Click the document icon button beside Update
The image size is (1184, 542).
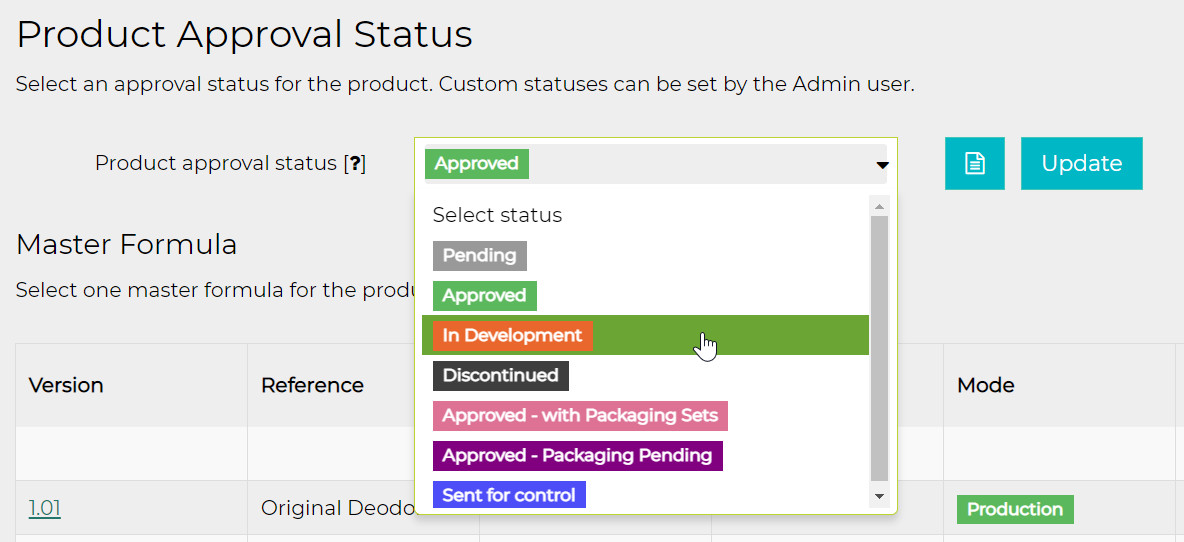[x=974, y=164]
